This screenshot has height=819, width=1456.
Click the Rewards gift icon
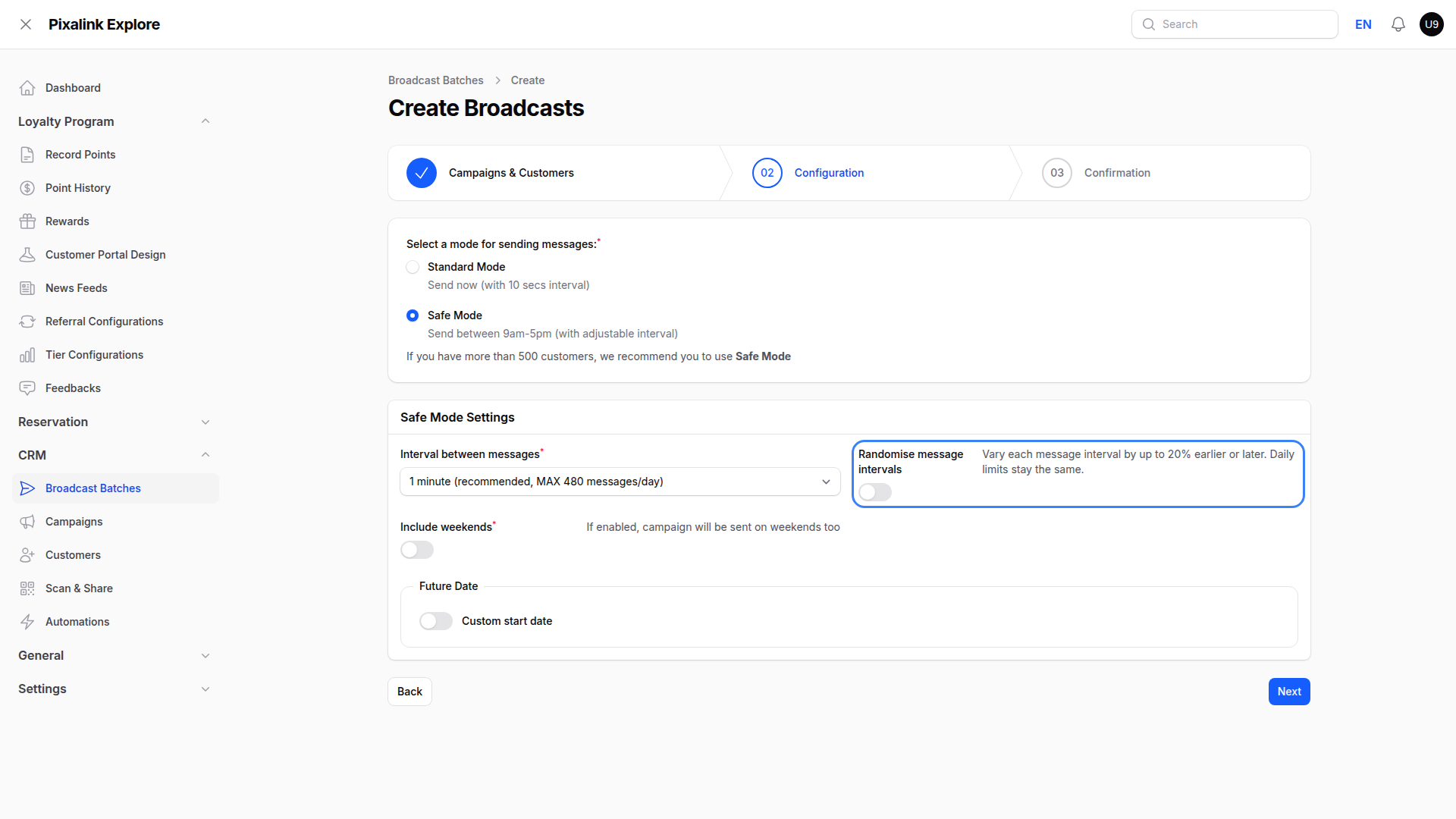(27, 221)
